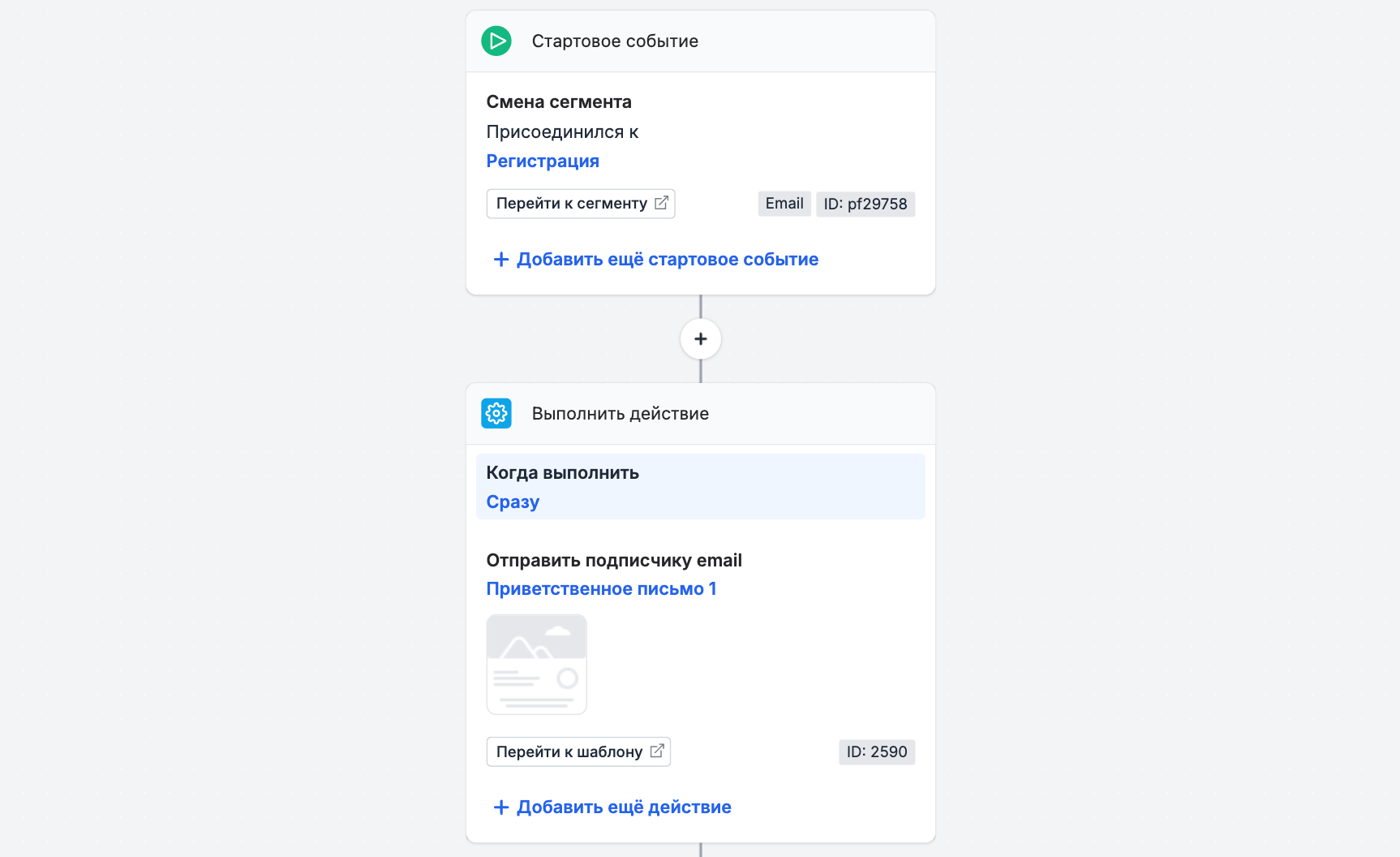
Task: Click the 'Добавить ещё действие' link
Action: (624, 807)
